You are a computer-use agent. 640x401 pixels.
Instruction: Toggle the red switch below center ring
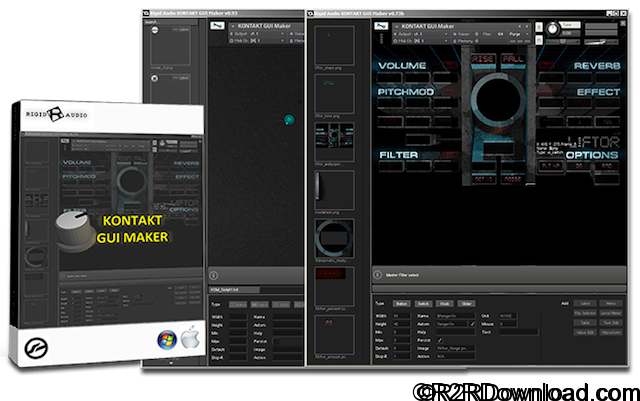coord(497,131)
